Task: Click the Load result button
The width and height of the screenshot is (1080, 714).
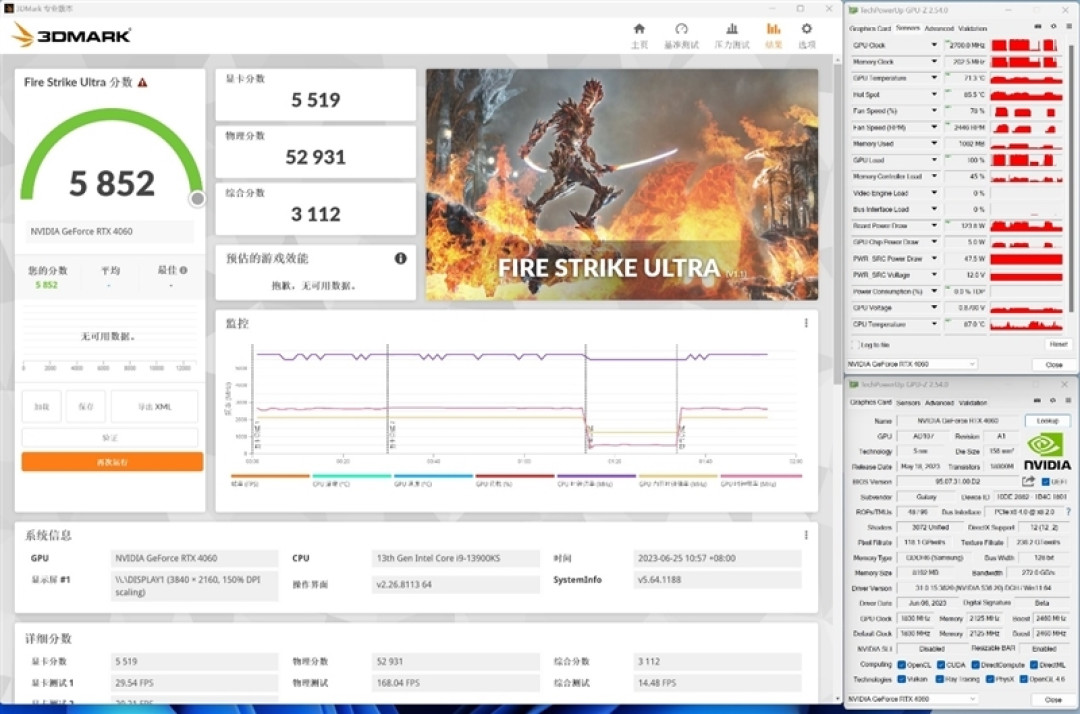Action: [x=41, y=407]
